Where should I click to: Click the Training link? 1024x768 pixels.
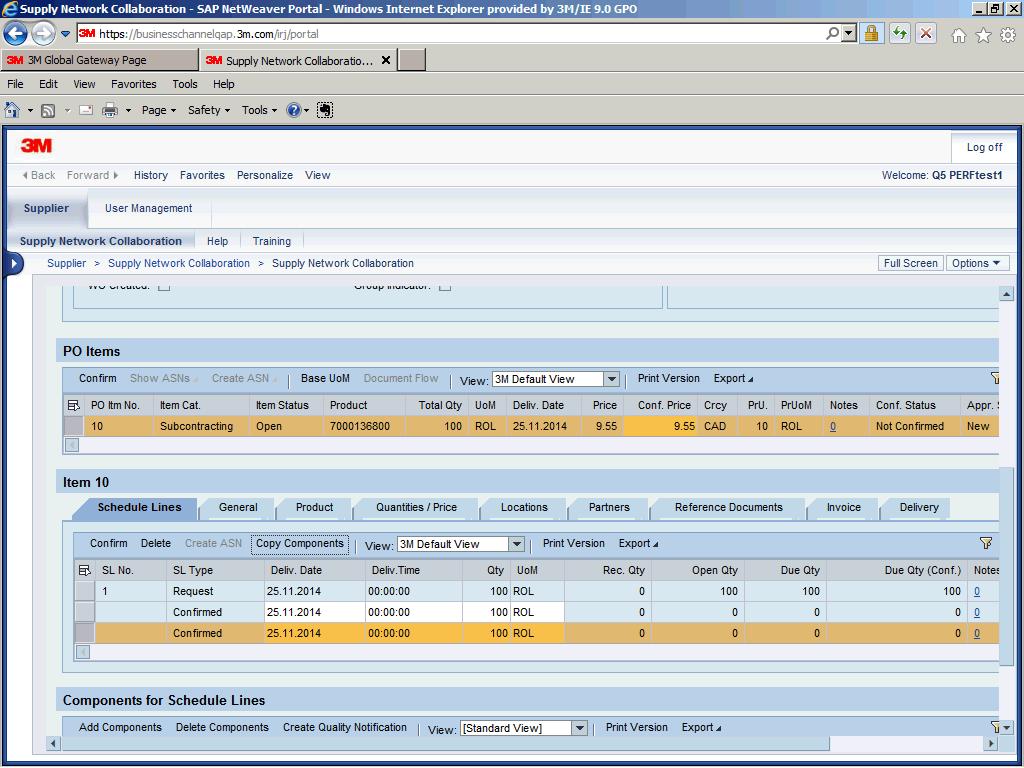(272, 241)
